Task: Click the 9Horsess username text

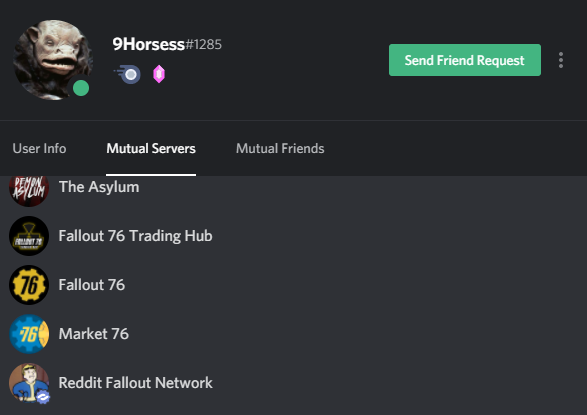Action: pyautogui.click(x=149, y=44)
